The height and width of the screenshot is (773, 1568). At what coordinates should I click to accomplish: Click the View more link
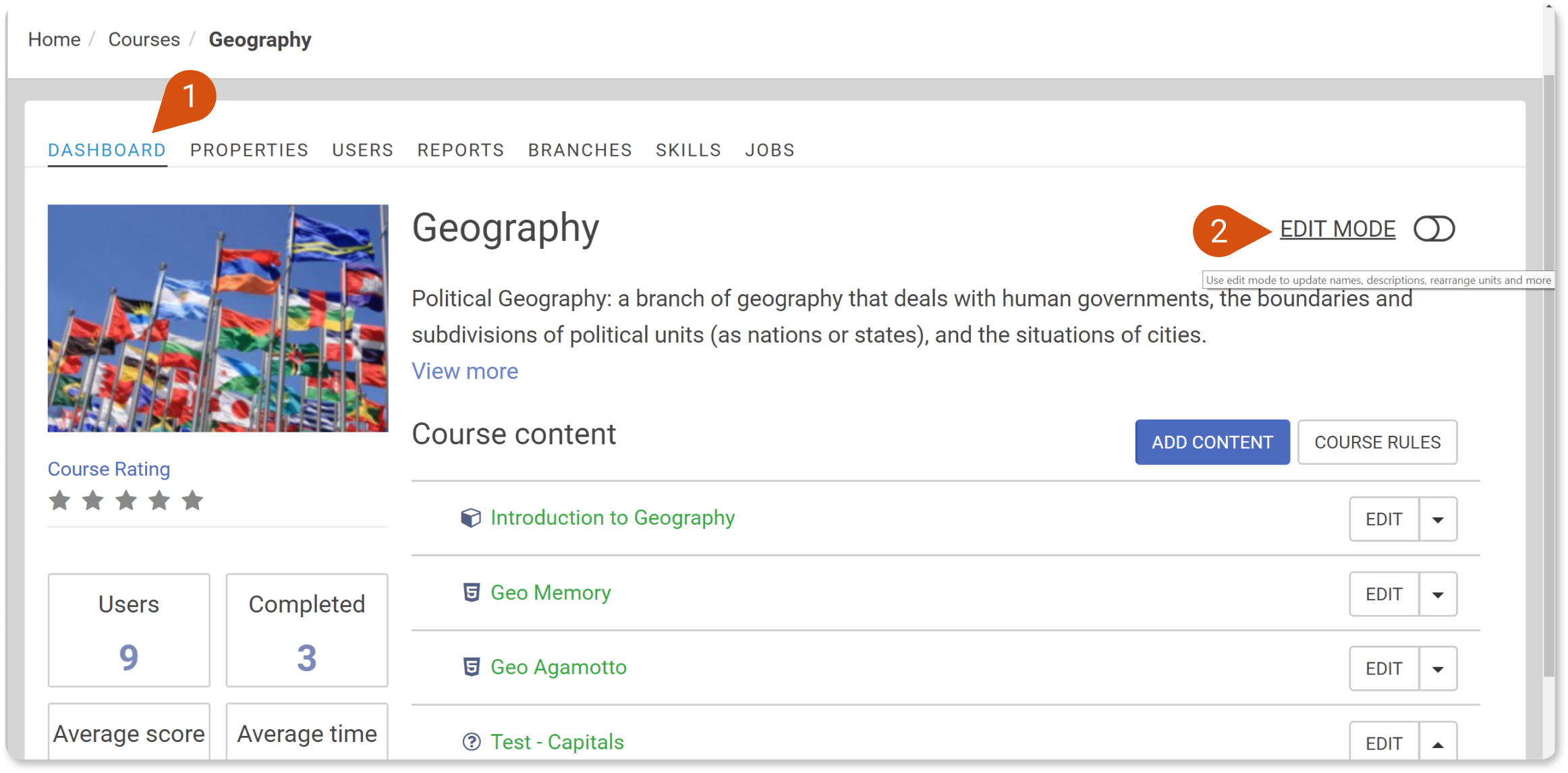[465, 371]
